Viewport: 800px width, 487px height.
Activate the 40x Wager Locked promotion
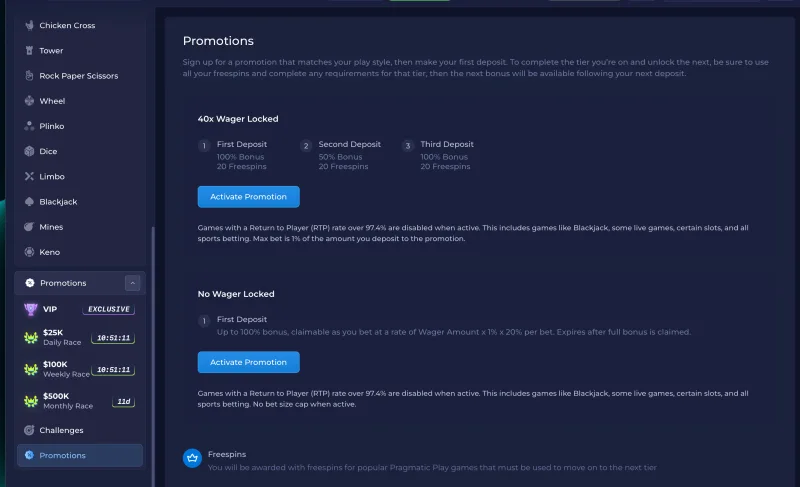pos(248,196)
